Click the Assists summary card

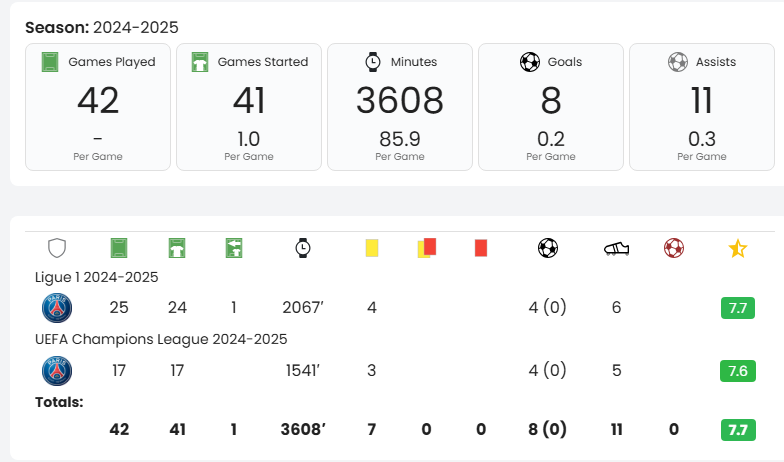pos(701,106)
